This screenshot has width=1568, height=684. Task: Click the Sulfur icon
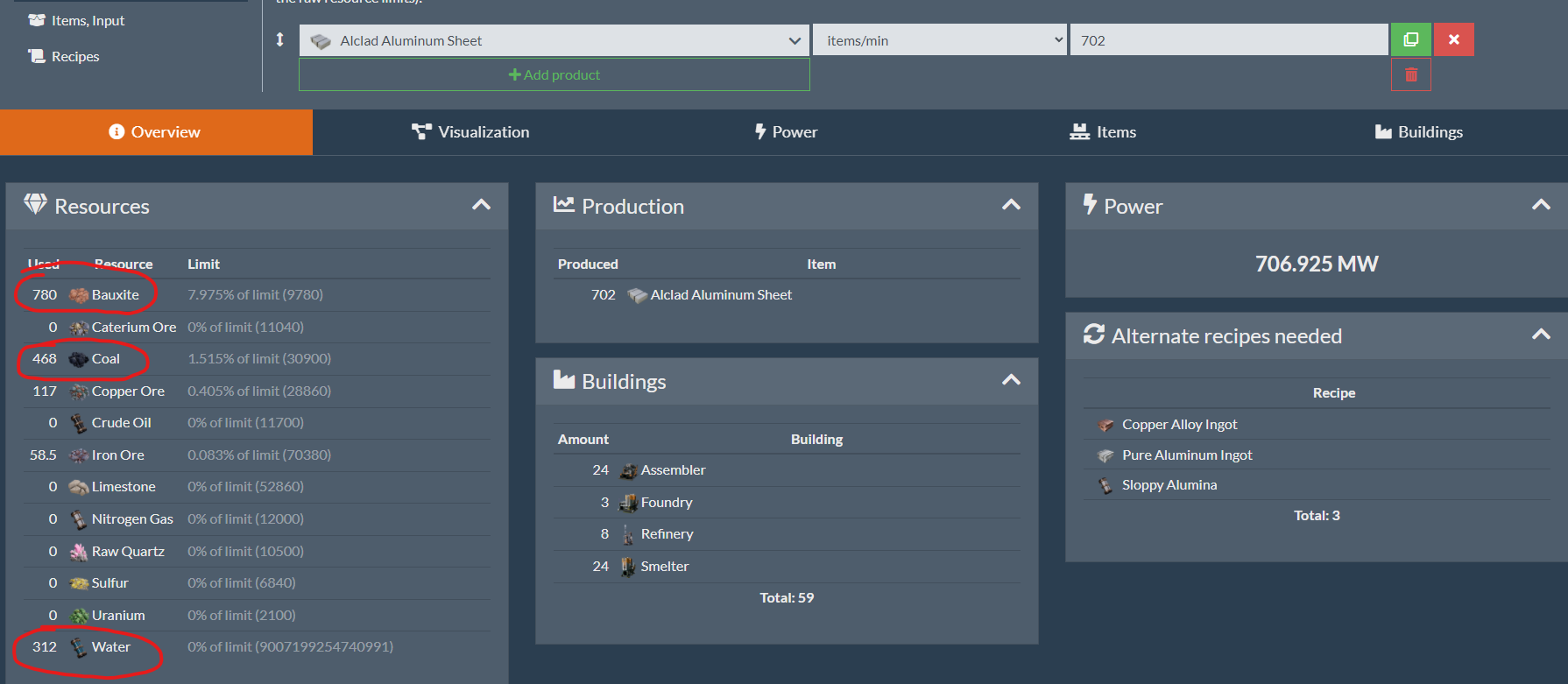click(x=79, y=583)
